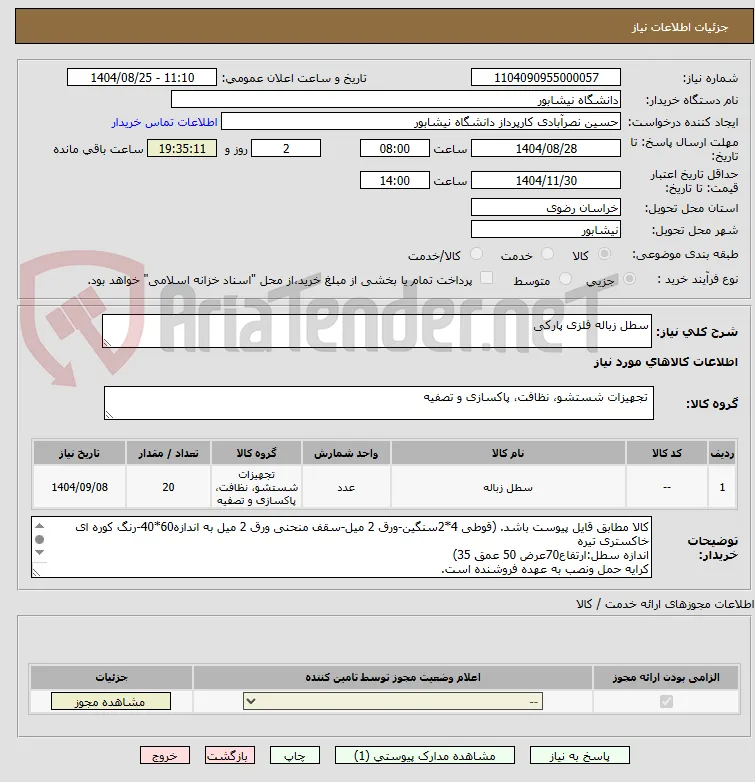Click the چاپ print button
This screenshot has width=755, height=782.
295,756
